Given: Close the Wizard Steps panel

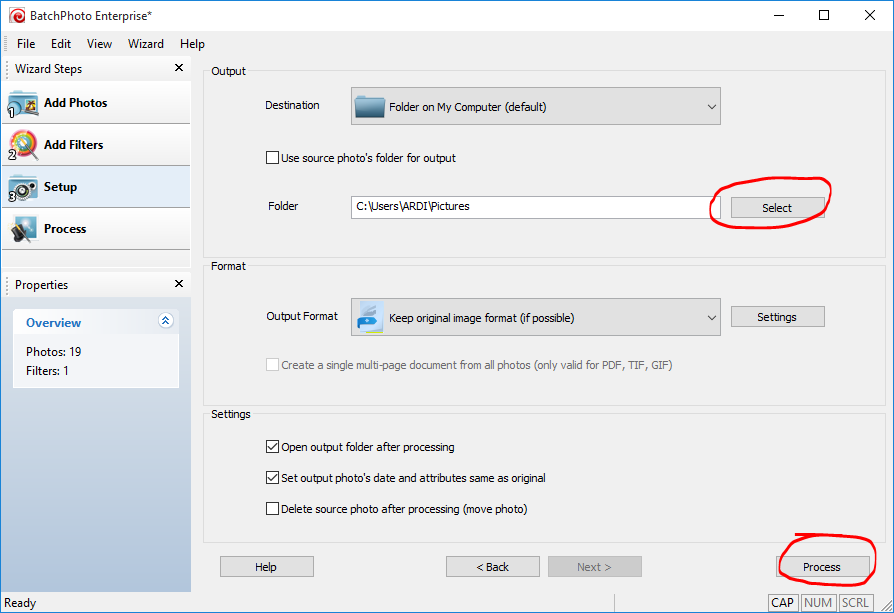Looking at the screenshot, I should coord(179,68).
